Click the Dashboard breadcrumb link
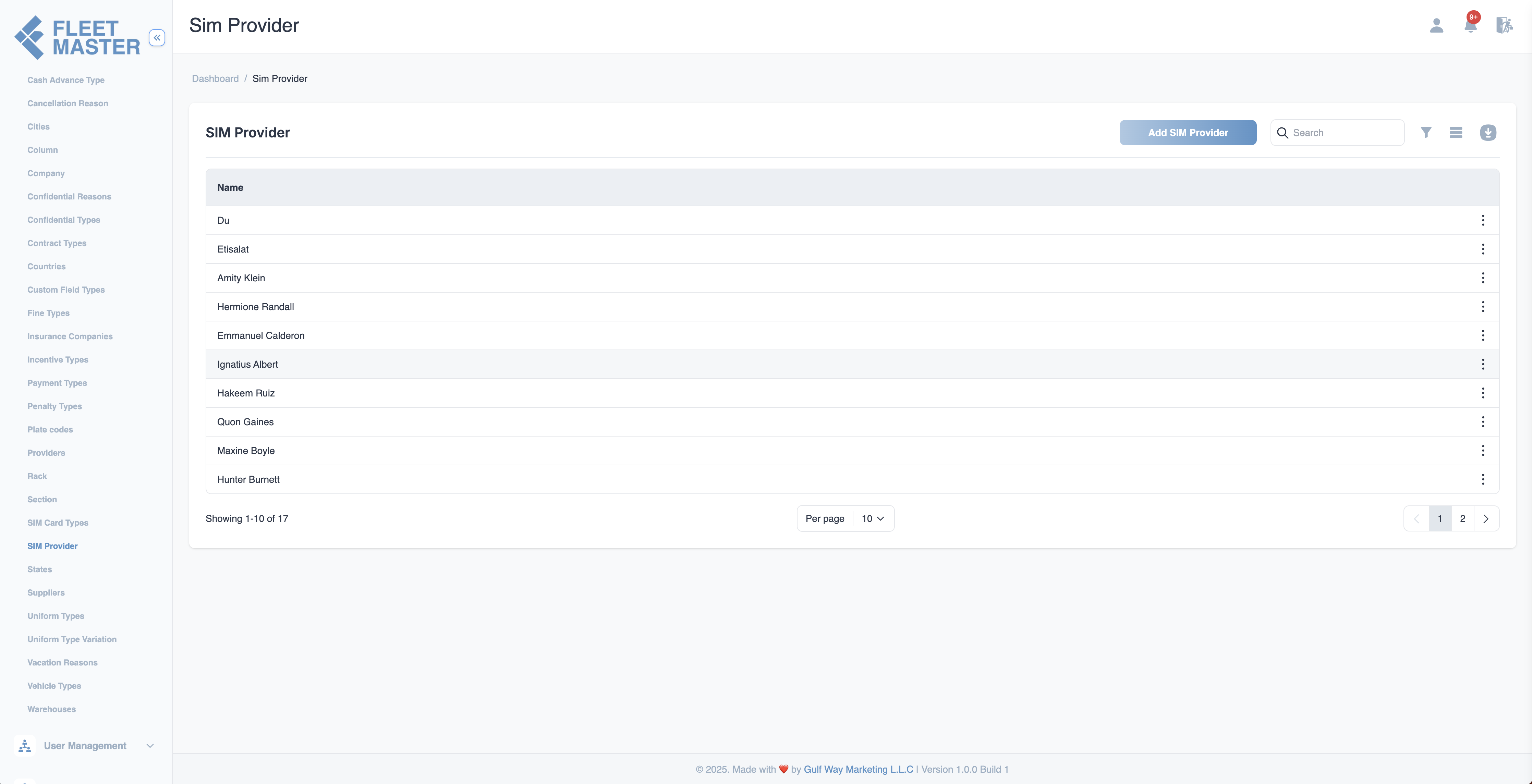The width and height of the screenshot is (1532, 784). [215, 78]
